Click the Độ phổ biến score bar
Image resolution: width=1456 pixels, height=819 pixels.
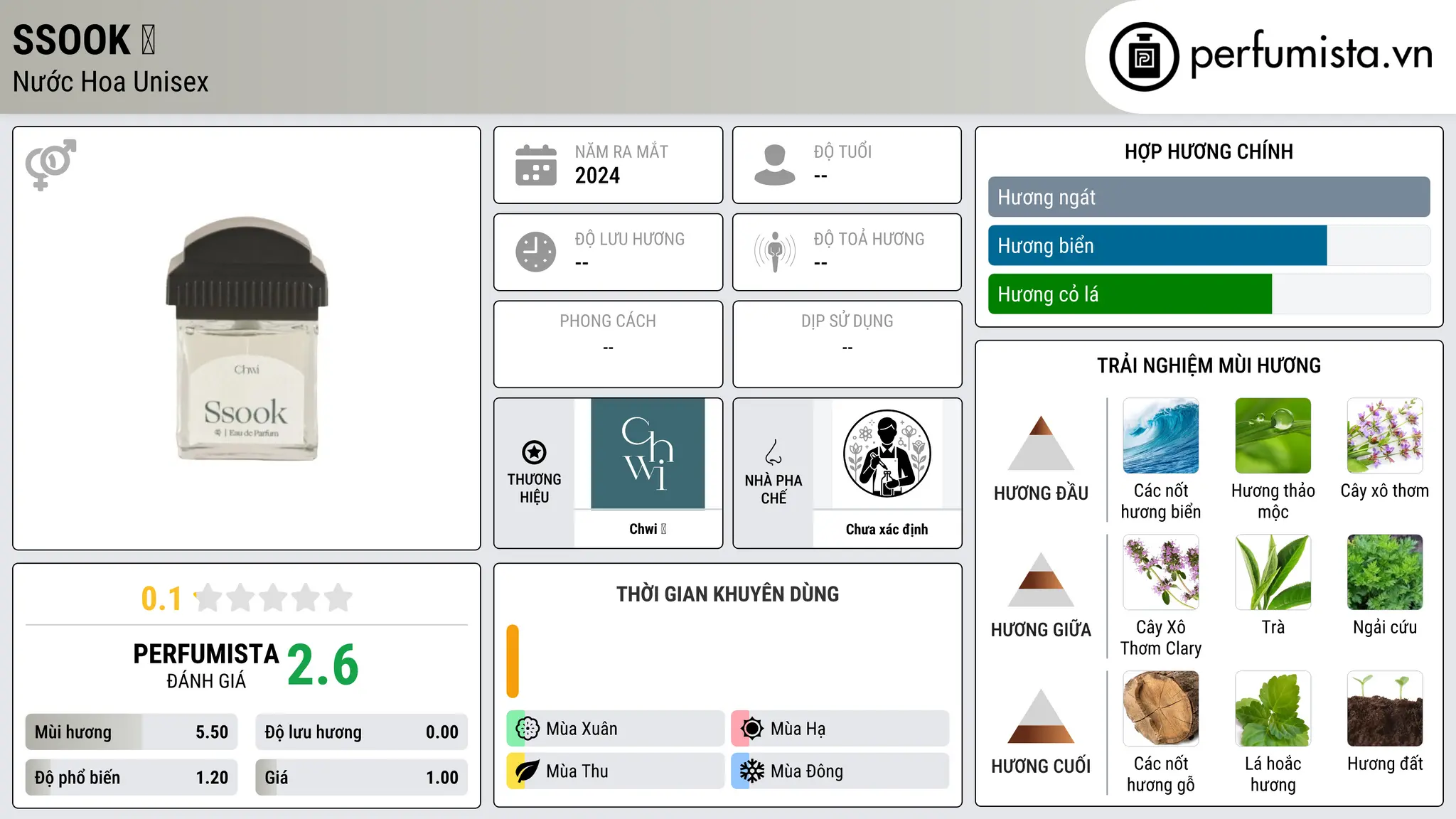click(132, 778)
